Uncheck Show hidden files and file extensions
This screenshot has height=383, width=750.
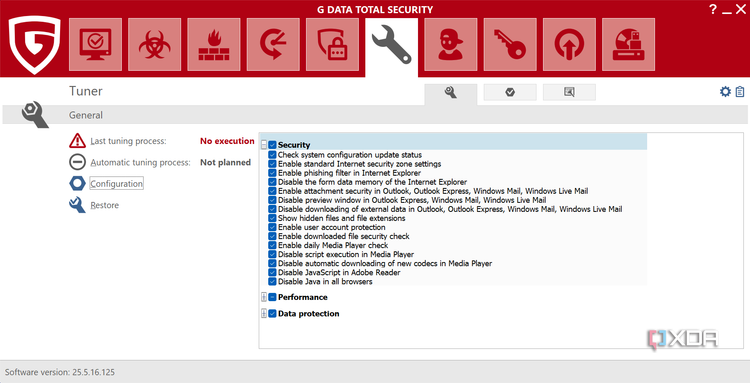[272, 218]
